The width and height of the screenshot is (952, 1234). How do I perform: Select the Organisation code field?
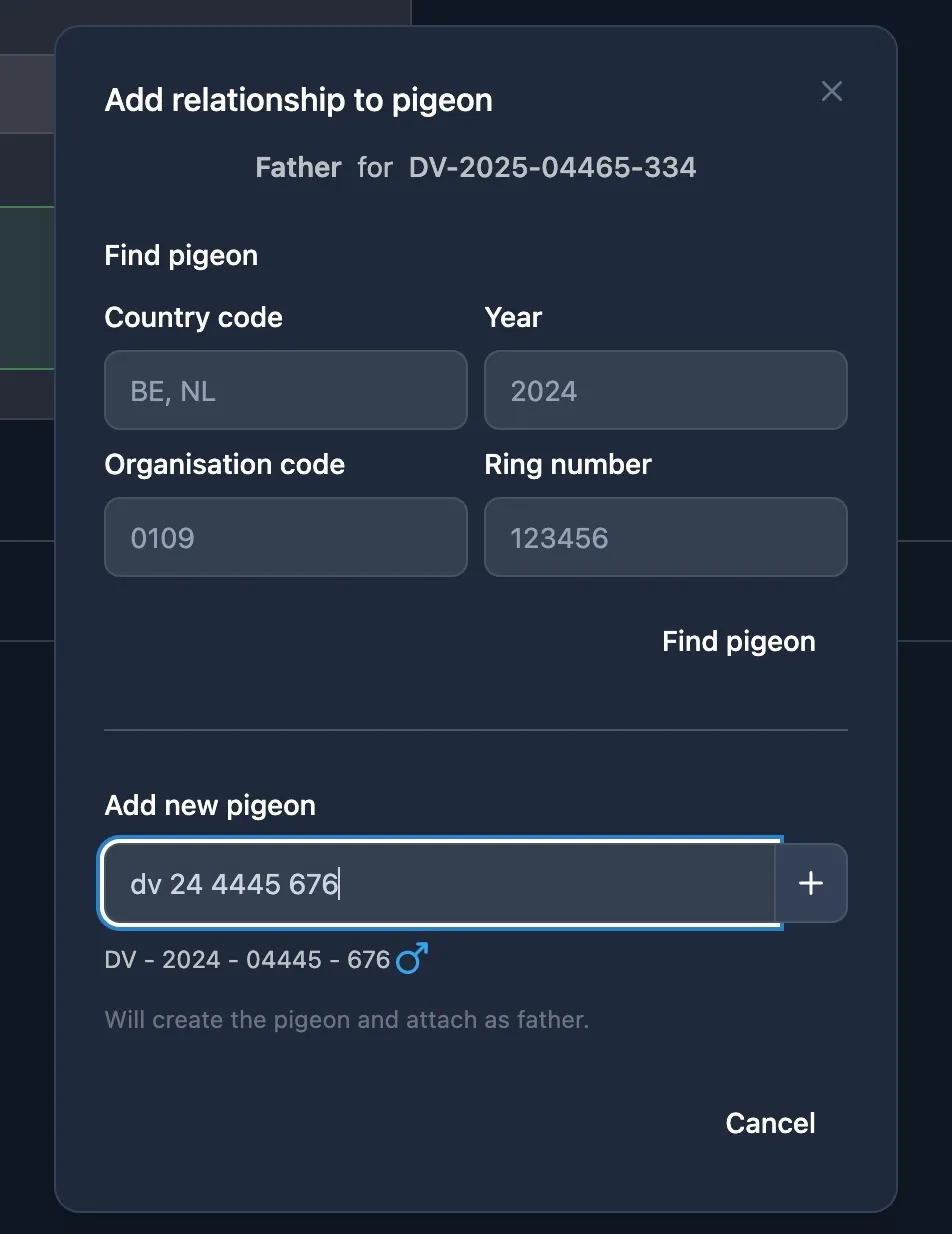tap(286, 537)
